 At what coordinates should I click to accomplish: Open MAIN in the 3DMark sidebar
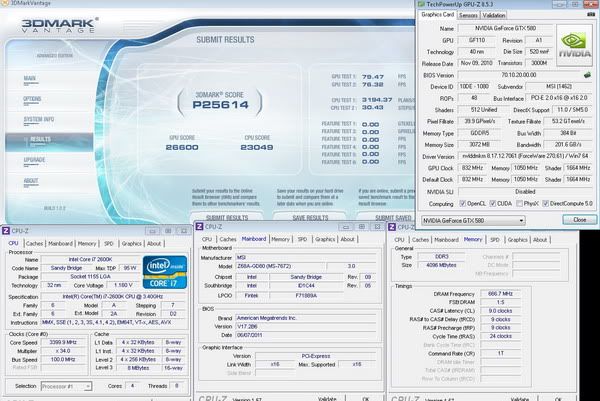click(x=30, y=78)
